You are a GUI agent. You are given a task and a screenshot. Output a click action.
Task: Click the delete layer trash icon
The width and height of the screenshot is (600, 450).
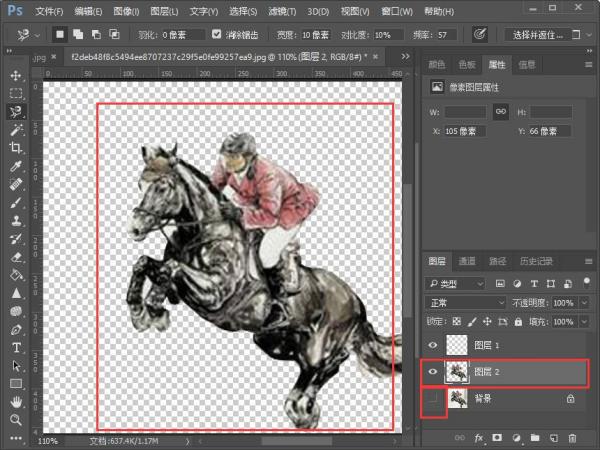572,438
